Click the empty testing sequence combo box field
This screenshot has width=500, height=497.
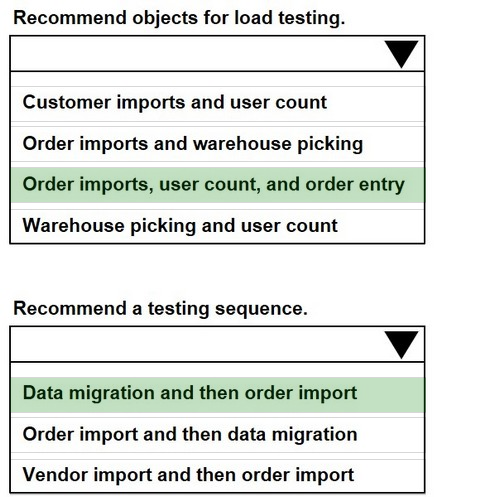pos(217,344)
